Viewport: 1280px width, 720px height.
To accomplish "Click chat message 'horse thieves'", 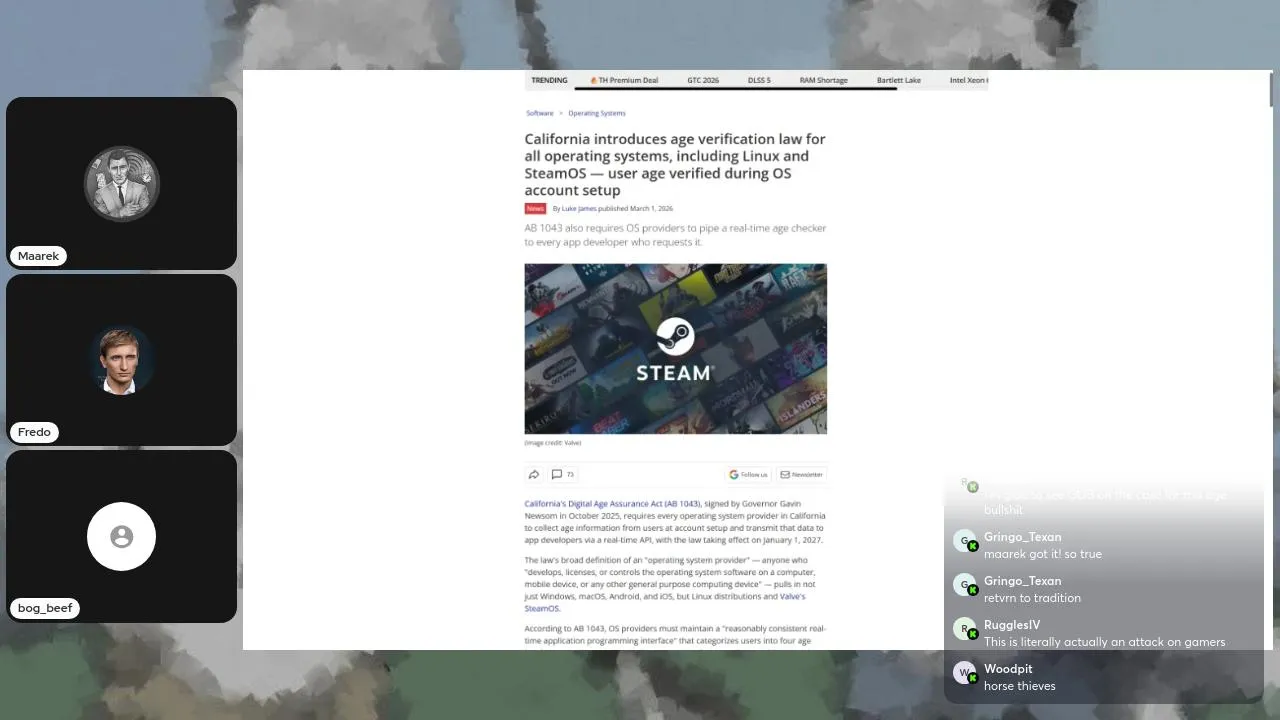I will tap(1020, 686).
